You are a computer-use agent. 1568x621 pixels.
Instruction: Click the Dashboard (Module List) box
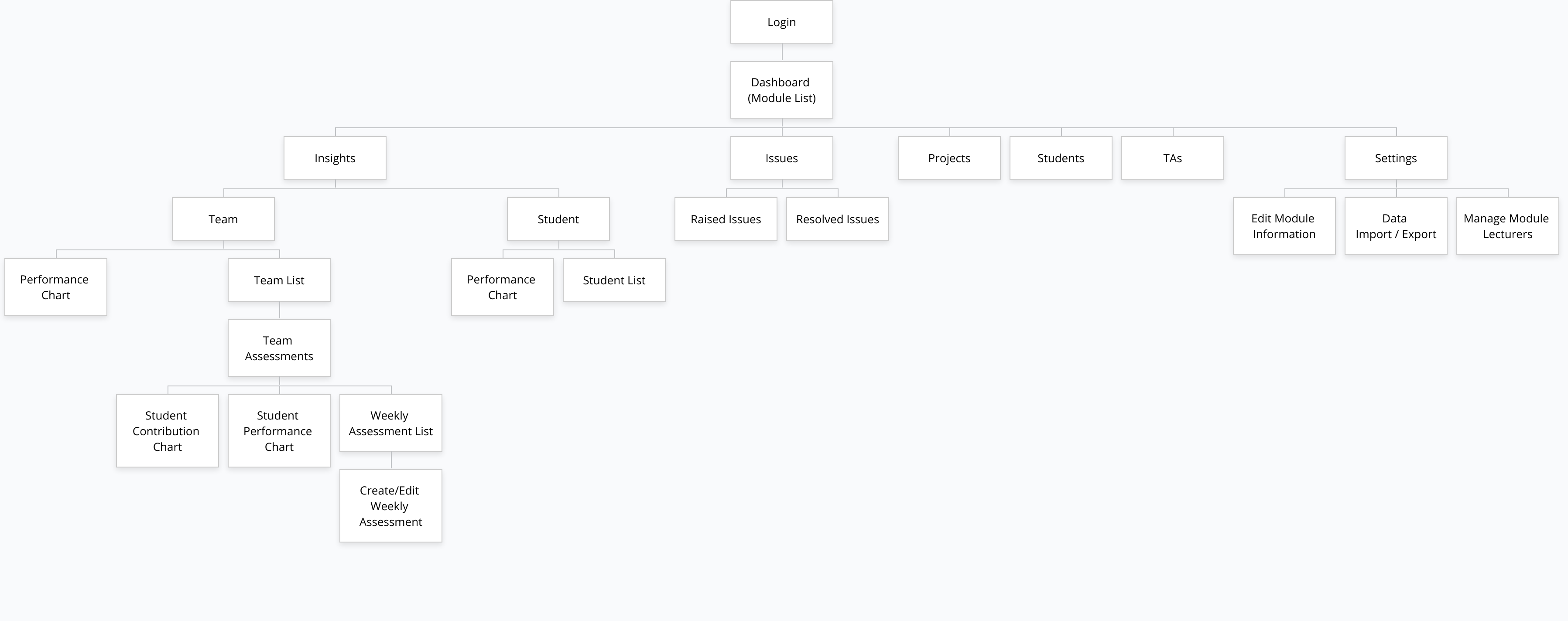(x=781, y=90)
